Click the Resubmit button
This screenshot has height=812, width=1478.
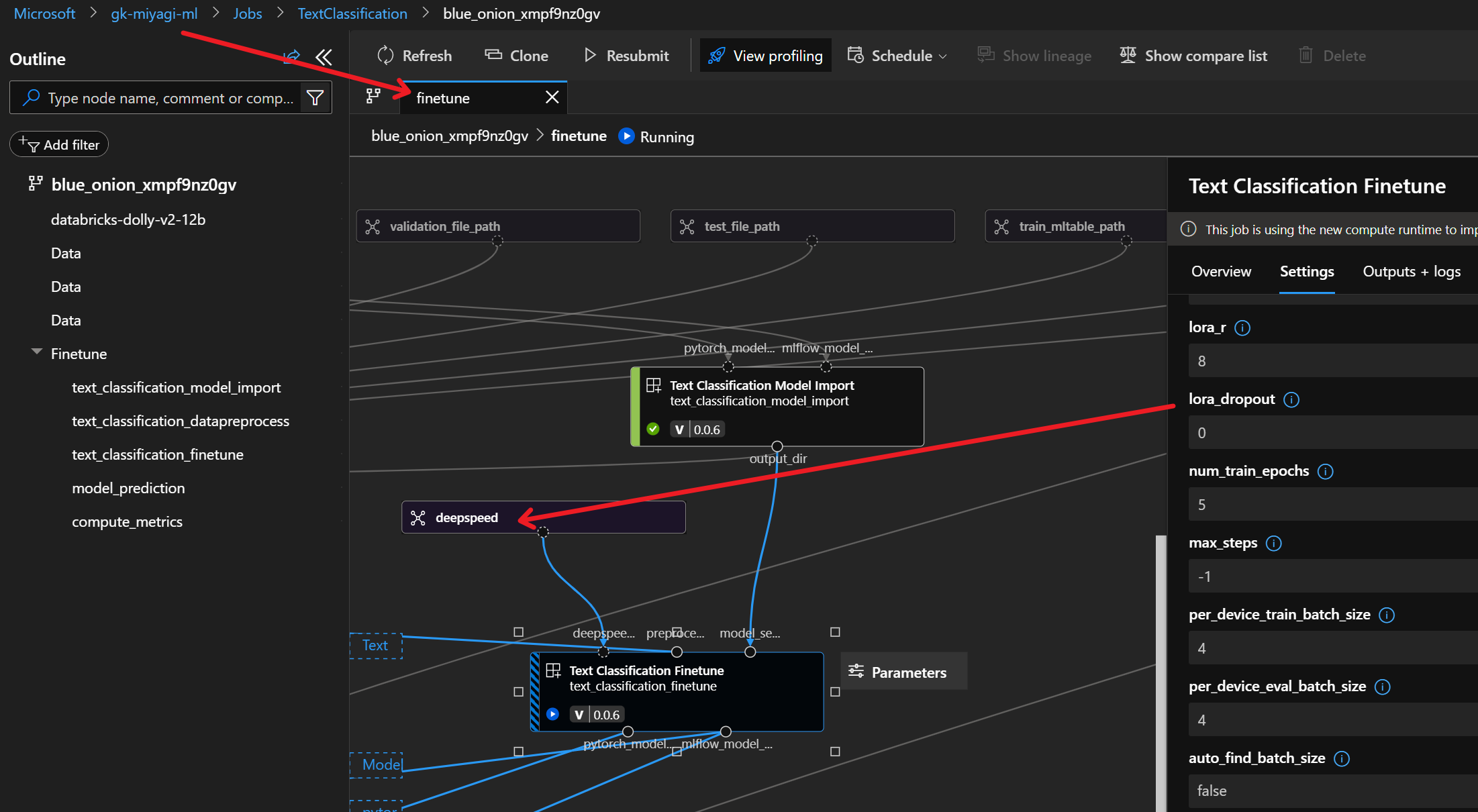pos(626,56)
